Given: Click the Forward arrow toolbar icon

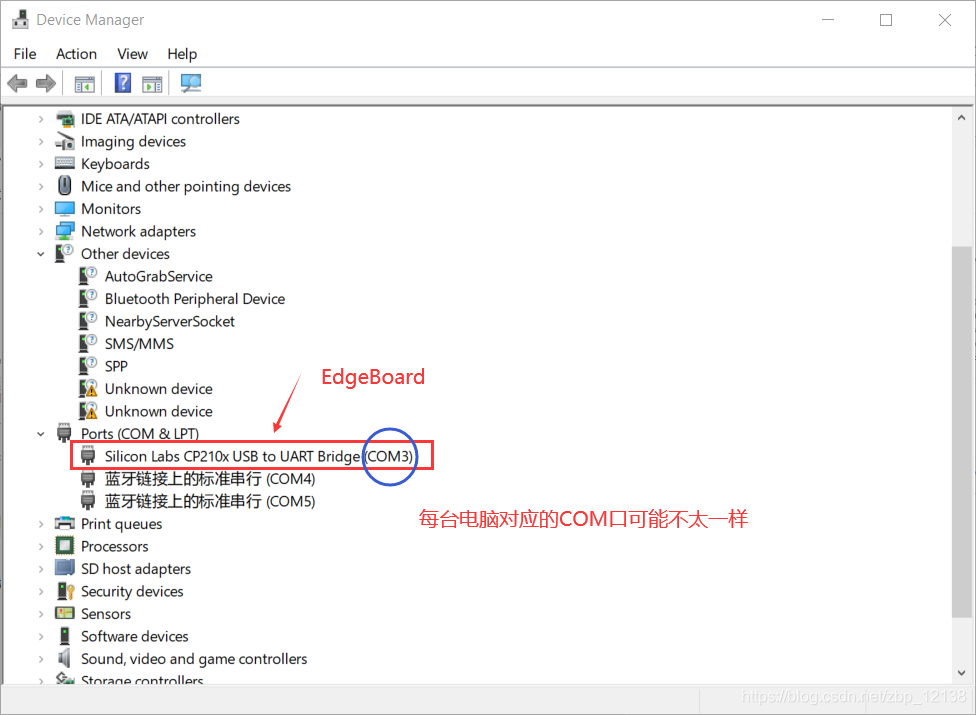Looking at the screenshot, I should pyautogui.click(x=46, y=83).
